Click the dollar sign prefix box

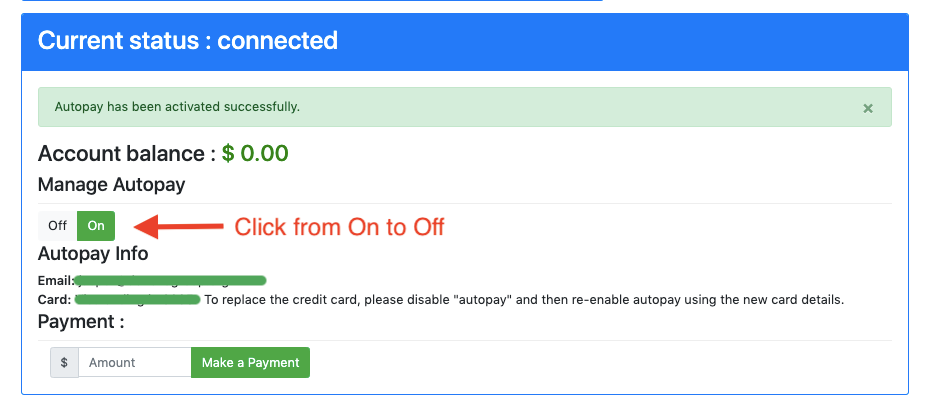point(64,363)
